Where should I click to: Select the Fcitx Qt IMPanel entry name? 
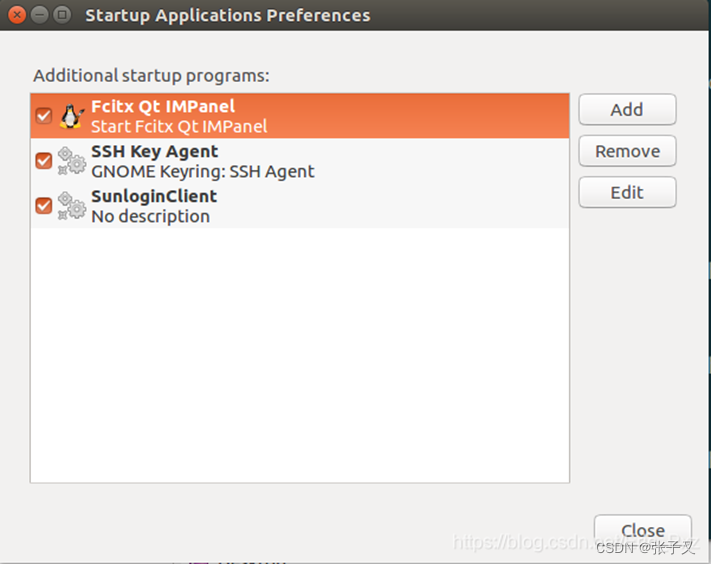tap(162, 106)
